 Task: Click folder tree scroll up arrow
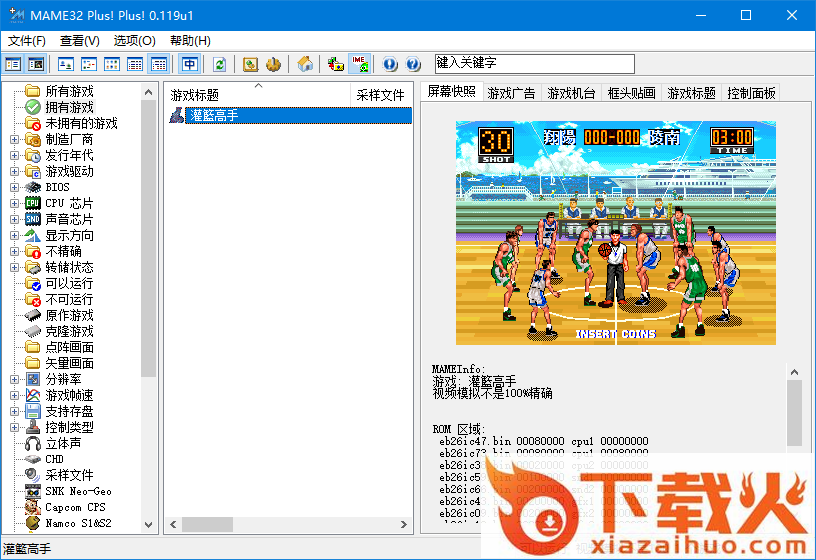point(148,92)
